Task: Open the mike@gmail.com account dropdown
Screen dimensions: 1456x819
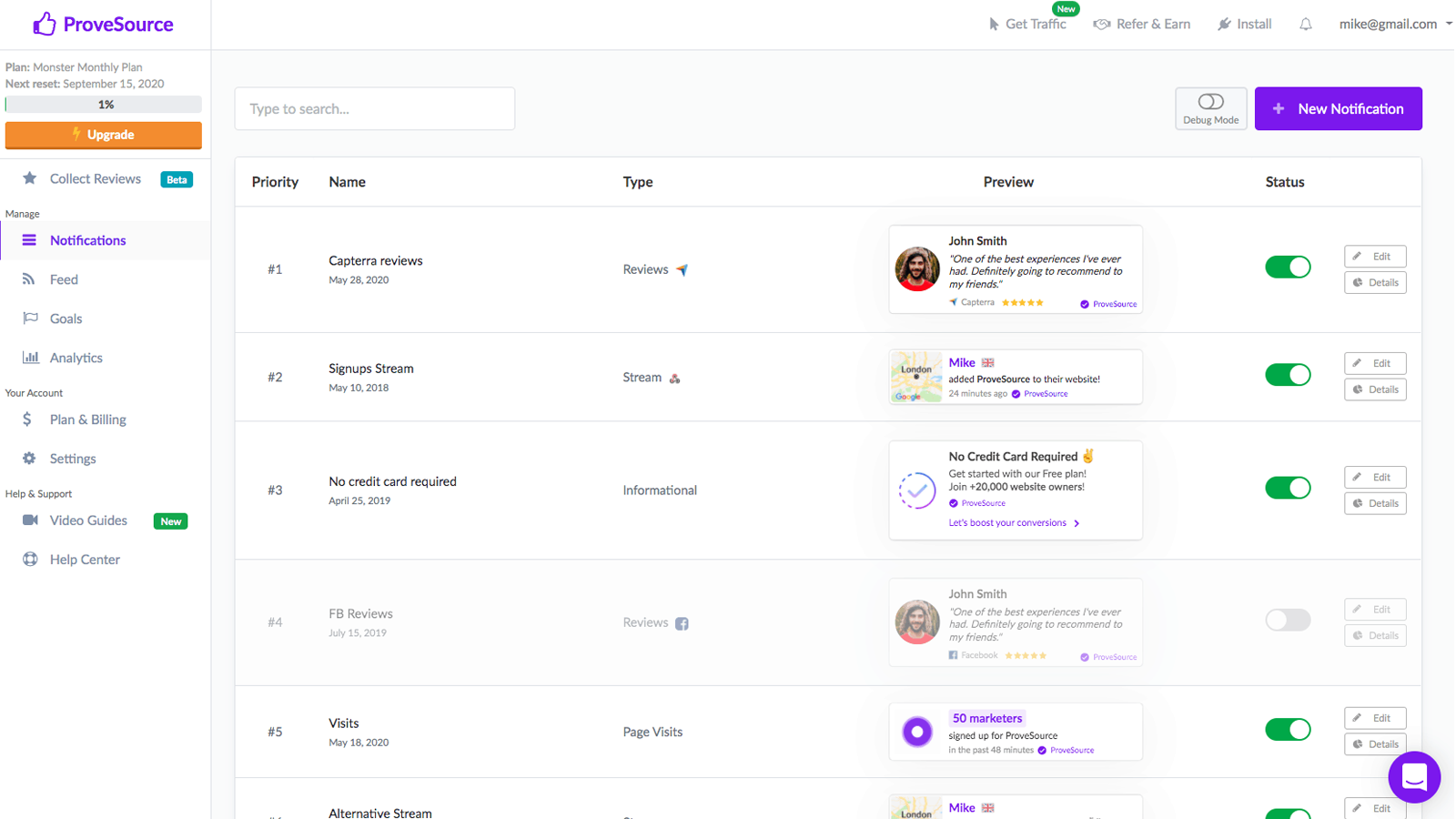Action: click(1395, 25)
